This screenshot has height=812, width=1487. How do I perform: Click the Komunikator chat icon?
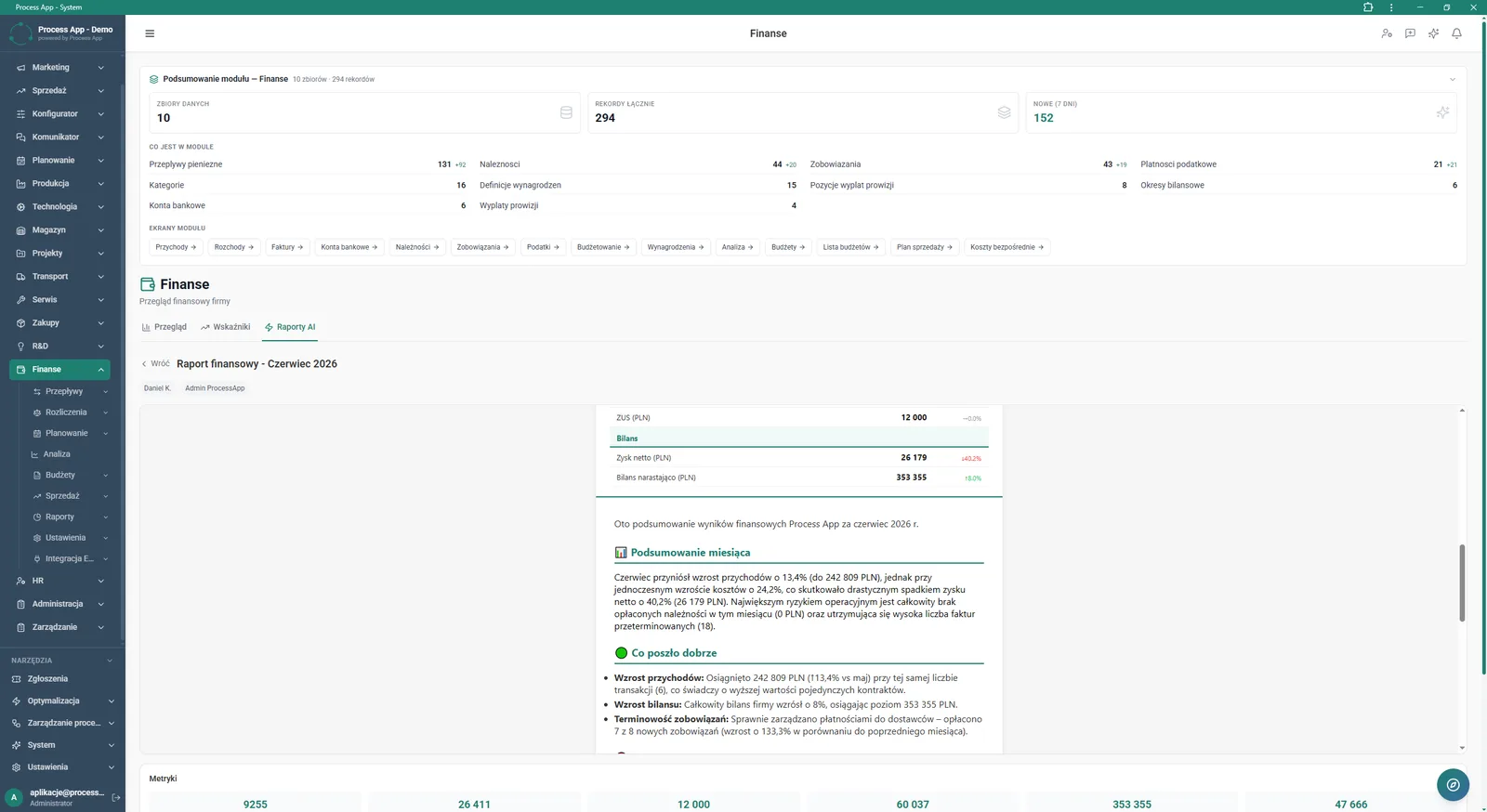20,138
